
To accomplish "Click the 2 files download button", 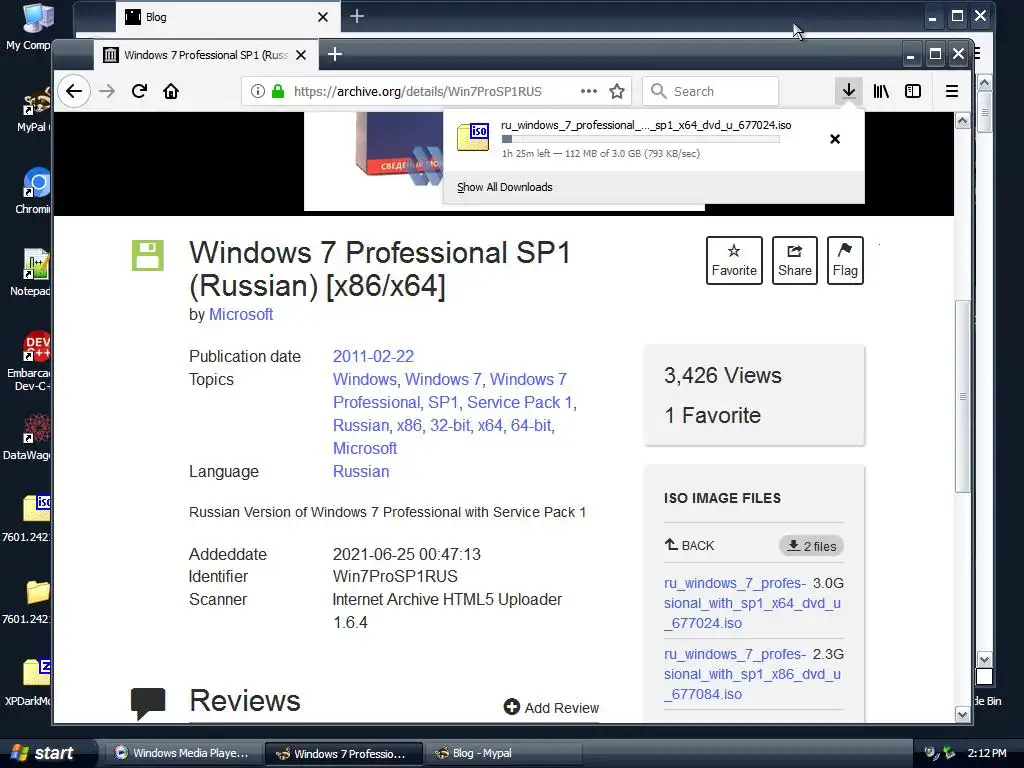I will (811, 546).
